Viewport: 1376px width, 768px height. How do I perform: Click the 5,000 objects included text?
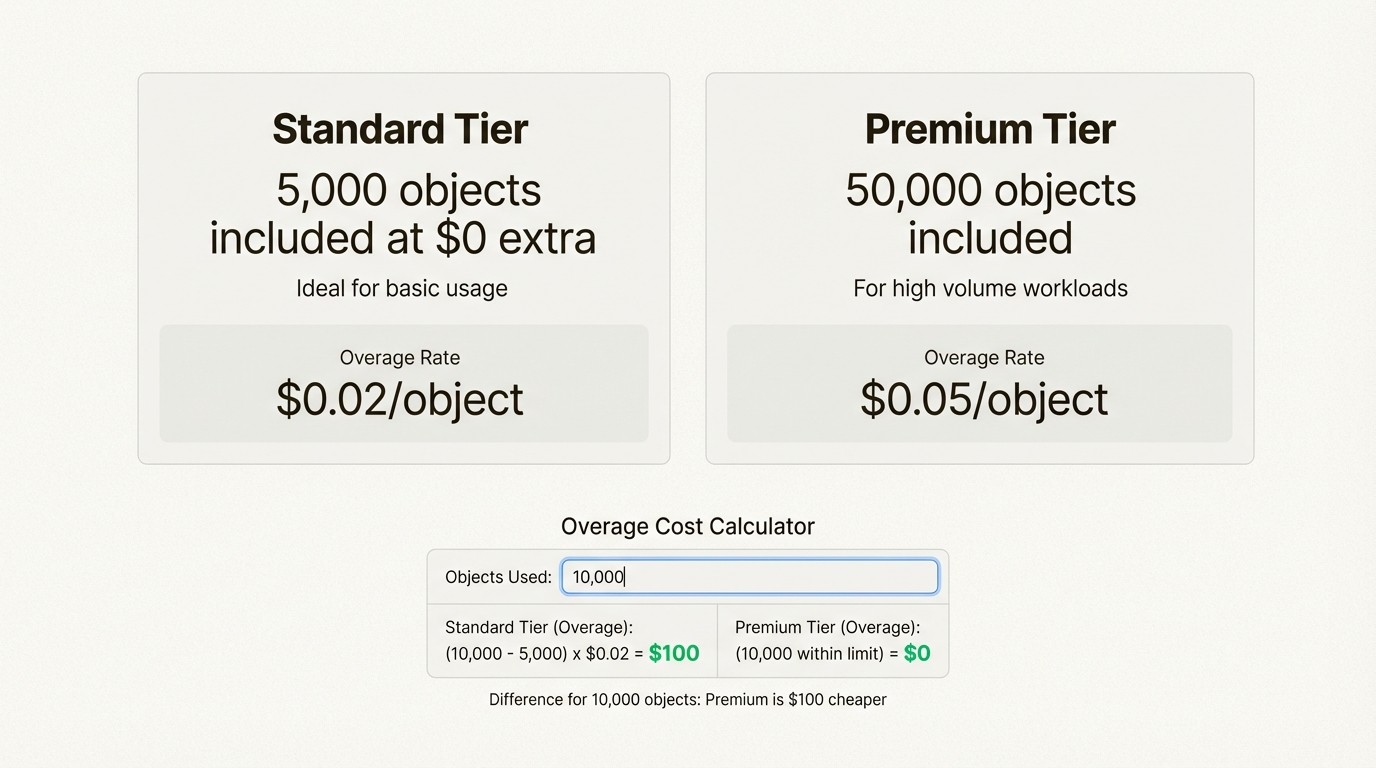coord(402,214)
